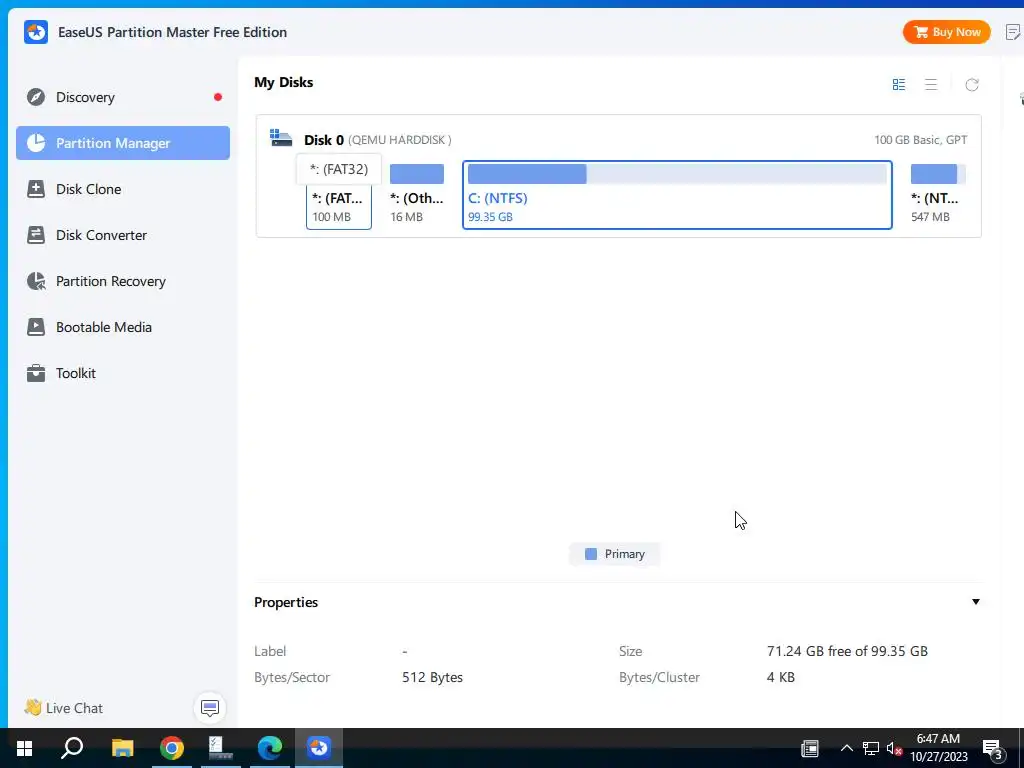The width and height of the screenshot is (1024, 768).
Task: Click the Disk Clone icon
Action: 36,189
